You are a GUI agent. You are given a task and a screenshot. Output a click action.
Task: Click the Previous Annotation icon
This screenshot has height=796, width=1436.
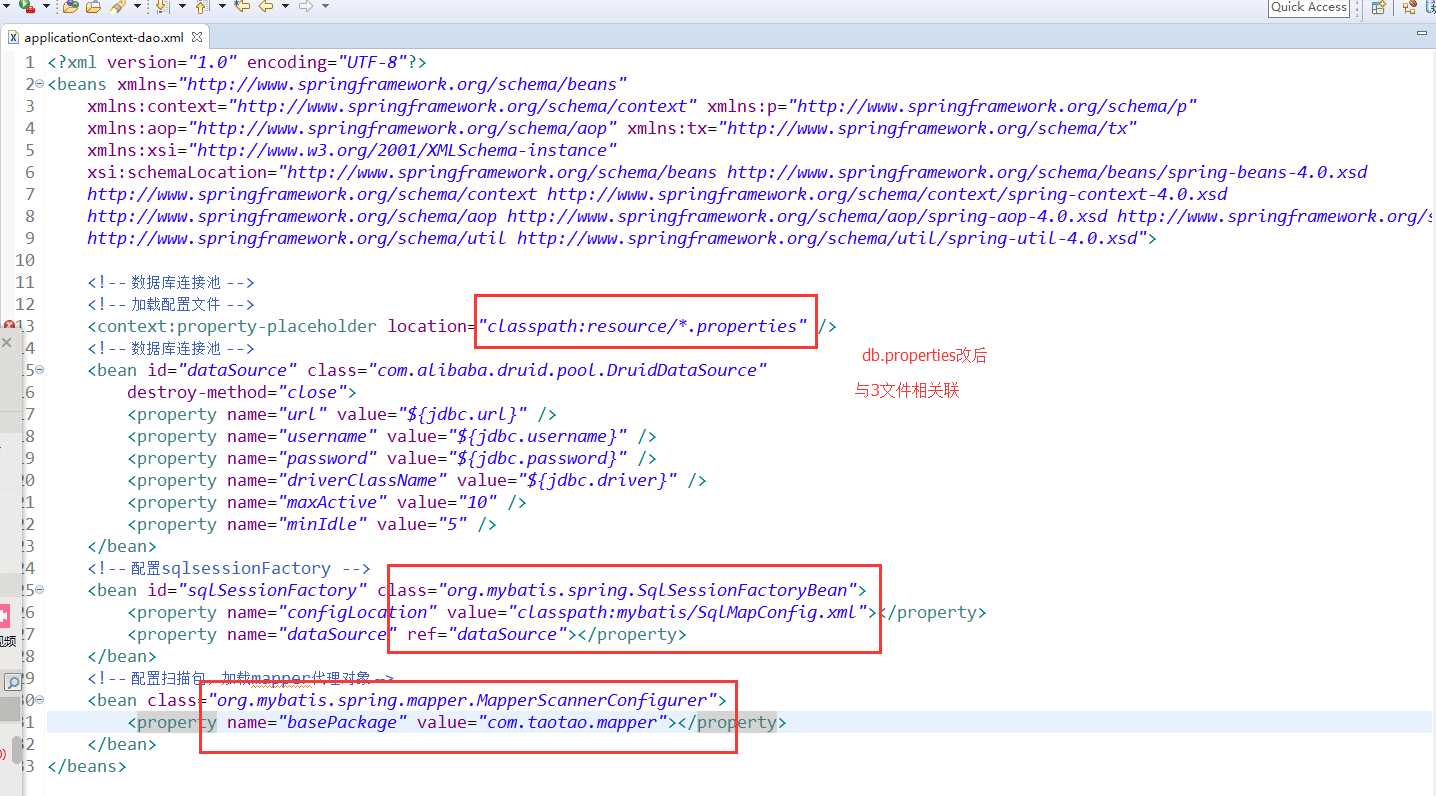[x=200, y=6]
